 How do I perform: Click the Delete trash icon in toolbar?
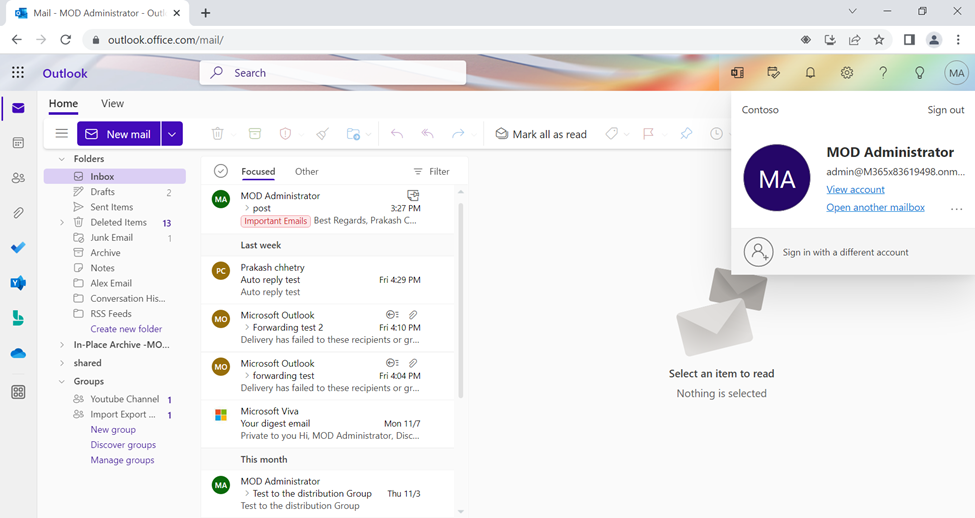point(217,134)
